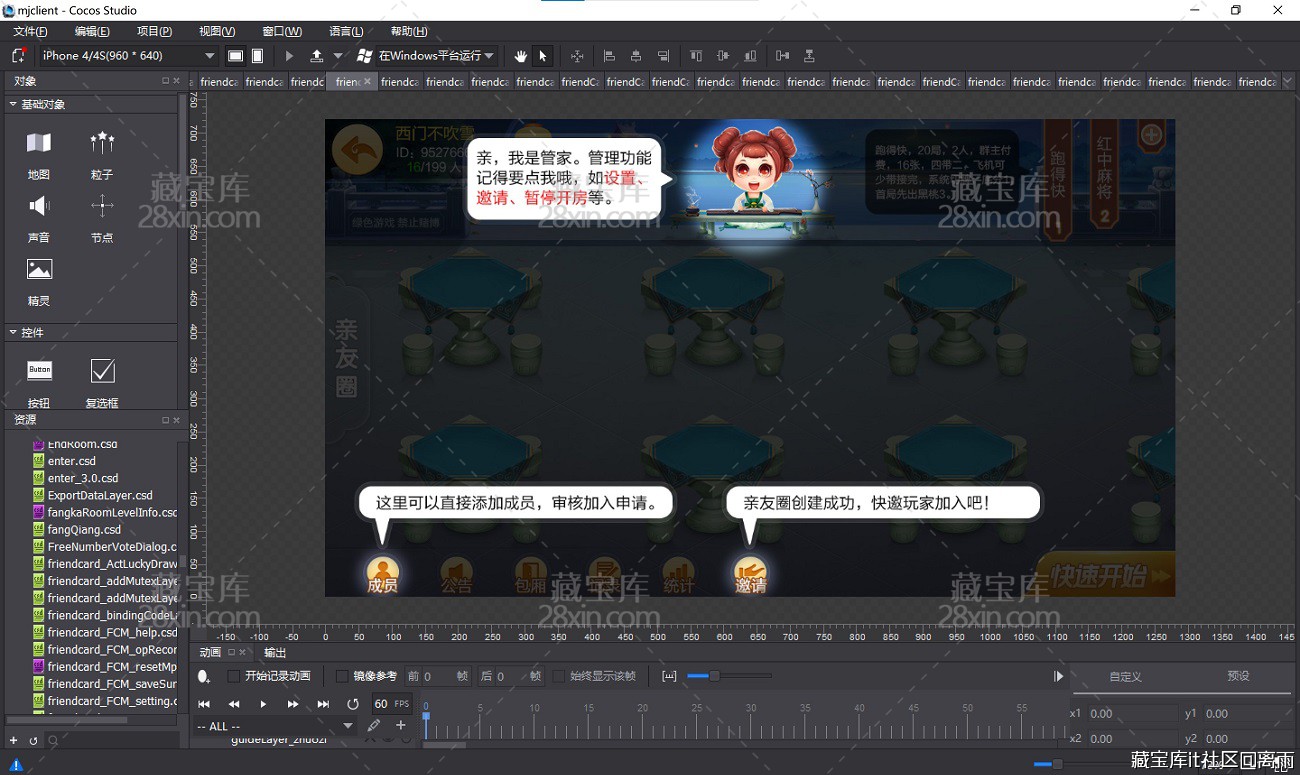
Task: Check the 始终显示该帧 option
Action: click(x=559, y=676)
